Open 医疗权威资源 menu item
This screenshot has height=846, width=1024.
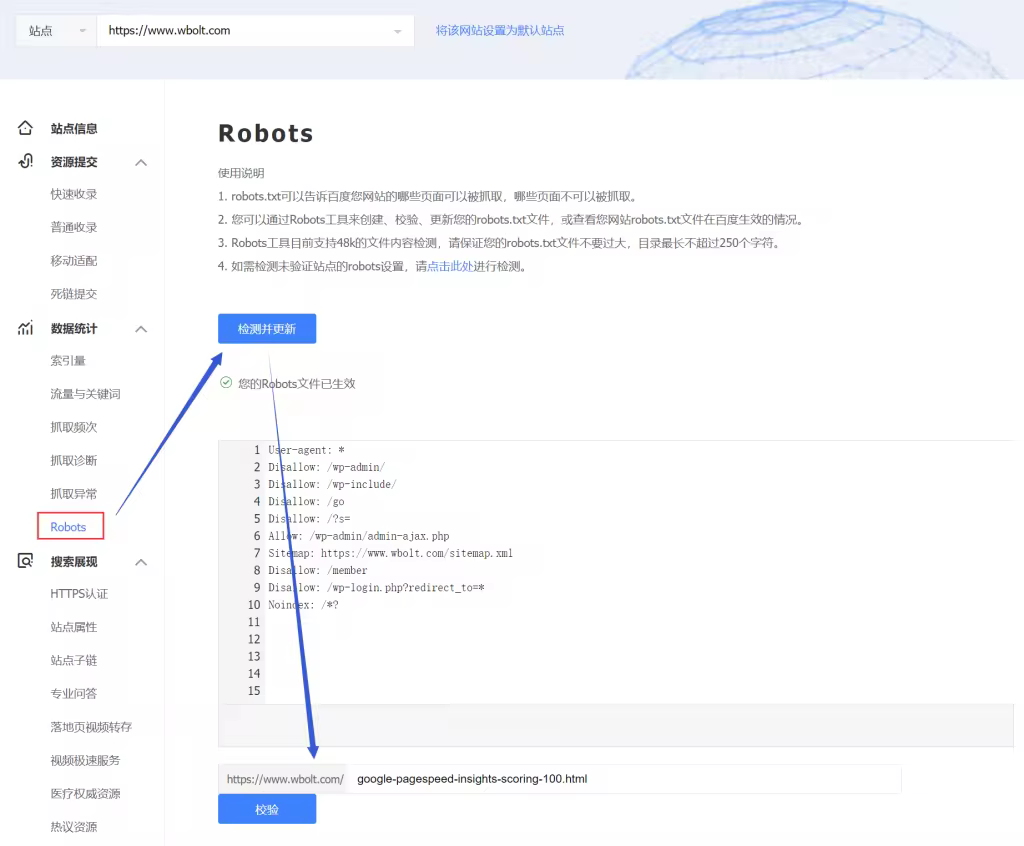(x=86, y=794)
